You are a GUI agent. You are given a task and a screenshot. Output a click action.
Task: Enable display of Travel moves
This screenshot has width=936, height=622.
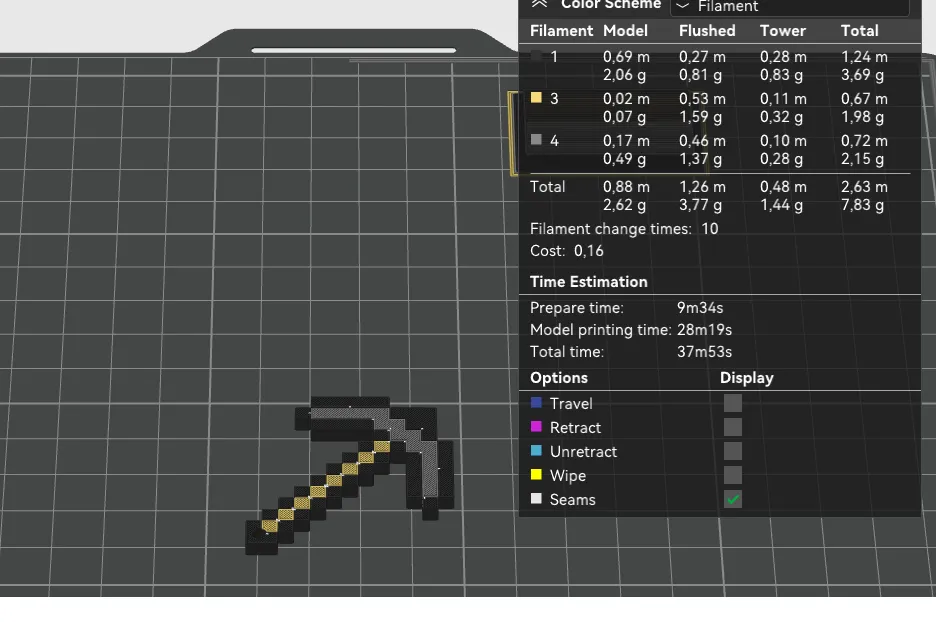[x=733, y=403]
